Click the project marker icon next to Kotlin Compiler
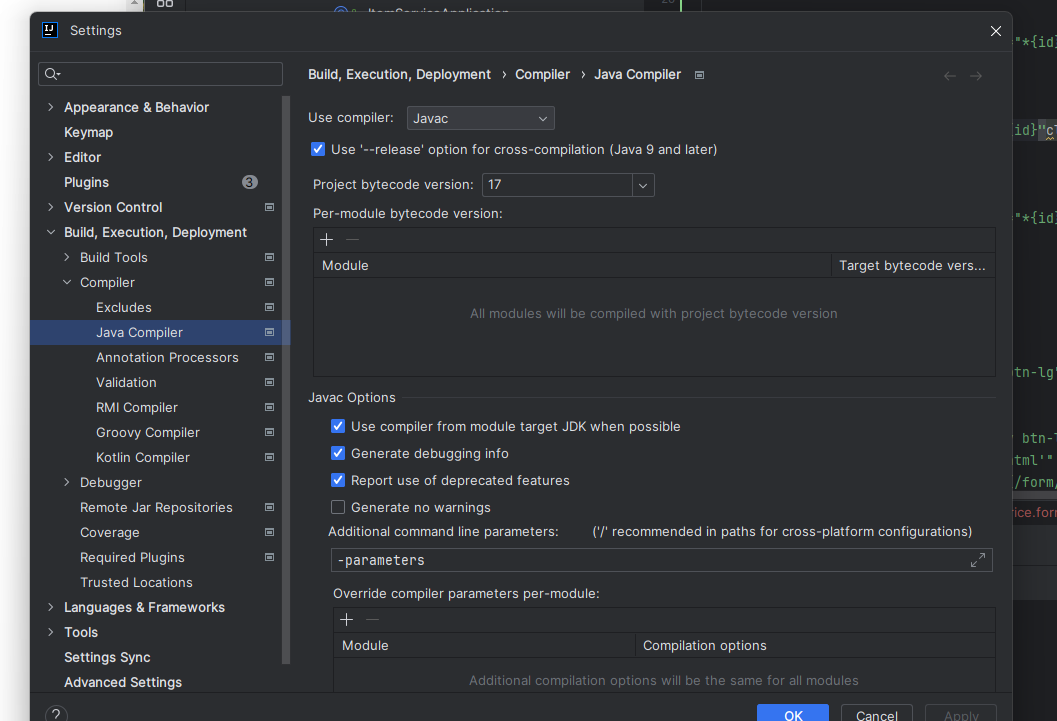The height and width of the screenshot is (721, 1057). pyautogui.click(x=270, y=457)
